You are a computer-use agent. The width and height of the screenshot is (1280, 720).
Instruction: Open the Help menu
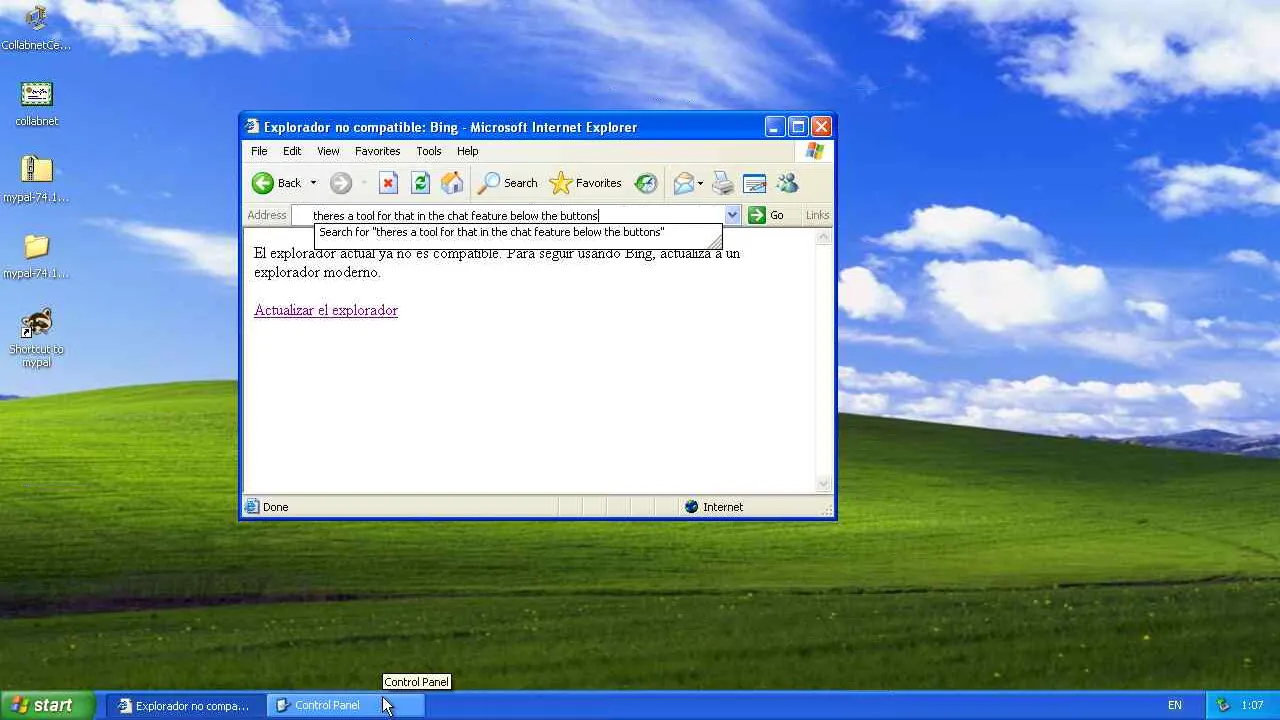[x=468, y=151]
